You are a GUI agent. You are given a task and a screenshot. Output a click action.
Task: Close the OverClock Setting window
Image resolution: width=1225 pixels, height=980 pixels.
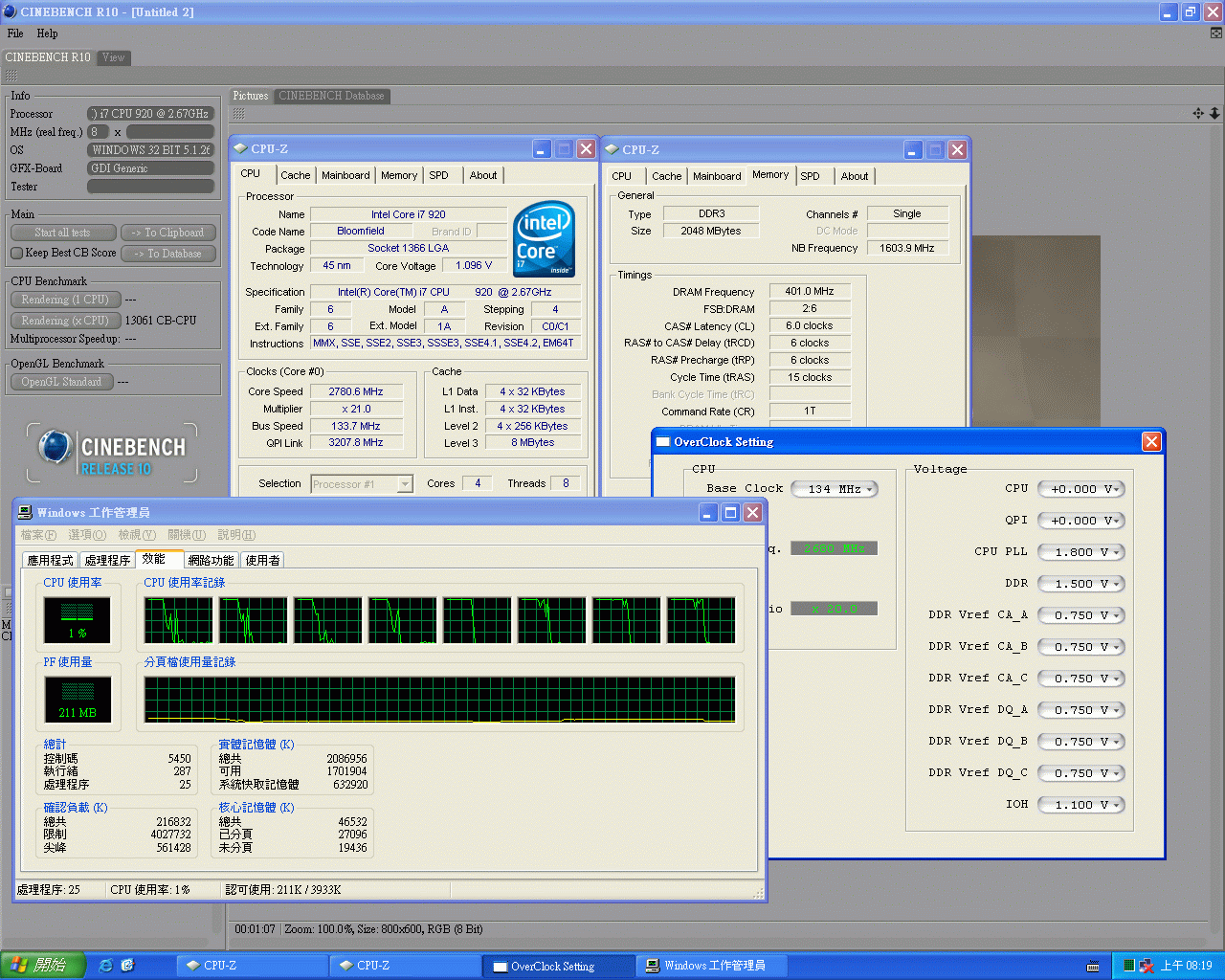(x=1151, y=441)
